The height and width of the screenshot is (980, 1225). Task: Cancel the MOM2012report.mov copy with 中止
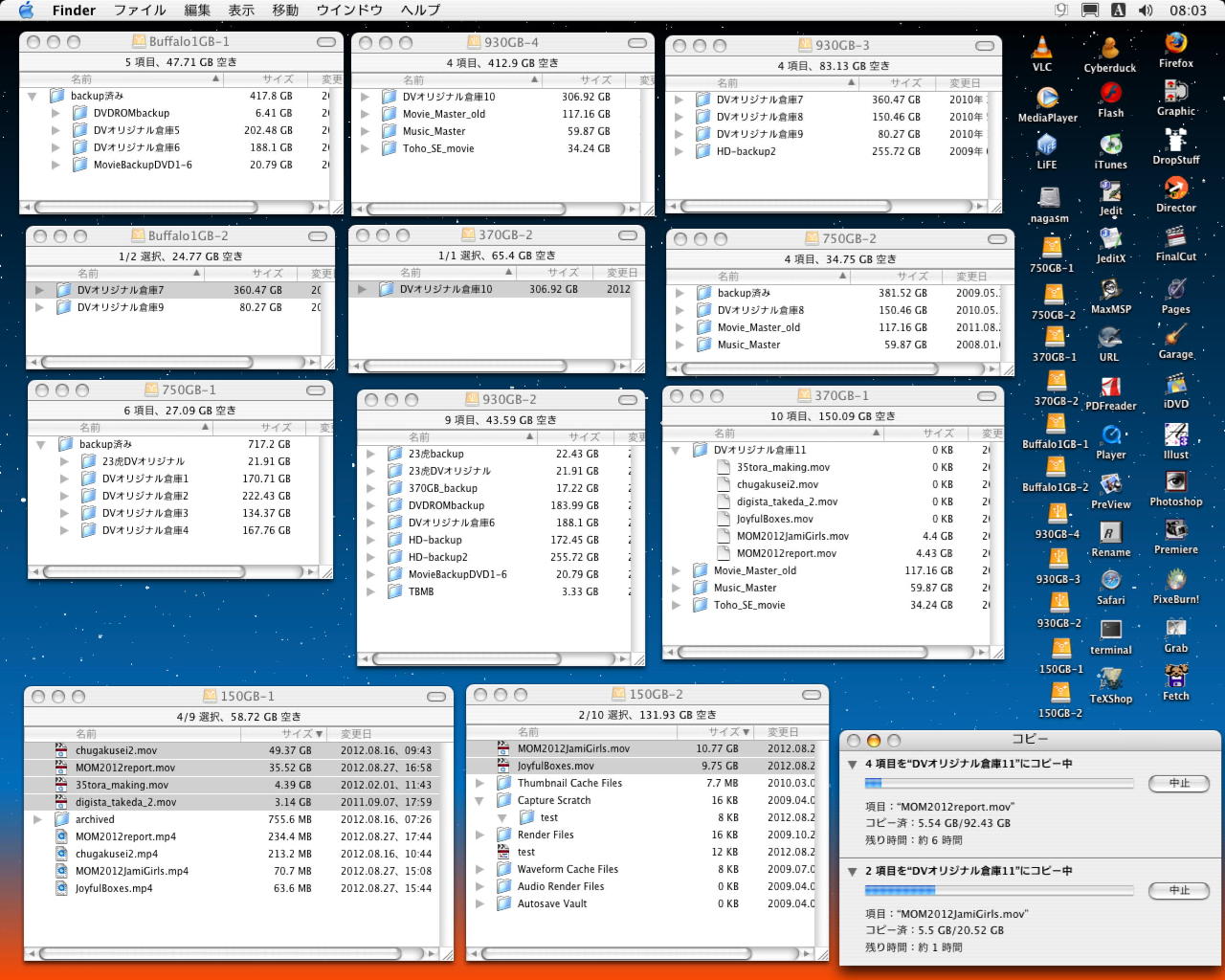pyautogui.click(x=1179, y=784)
